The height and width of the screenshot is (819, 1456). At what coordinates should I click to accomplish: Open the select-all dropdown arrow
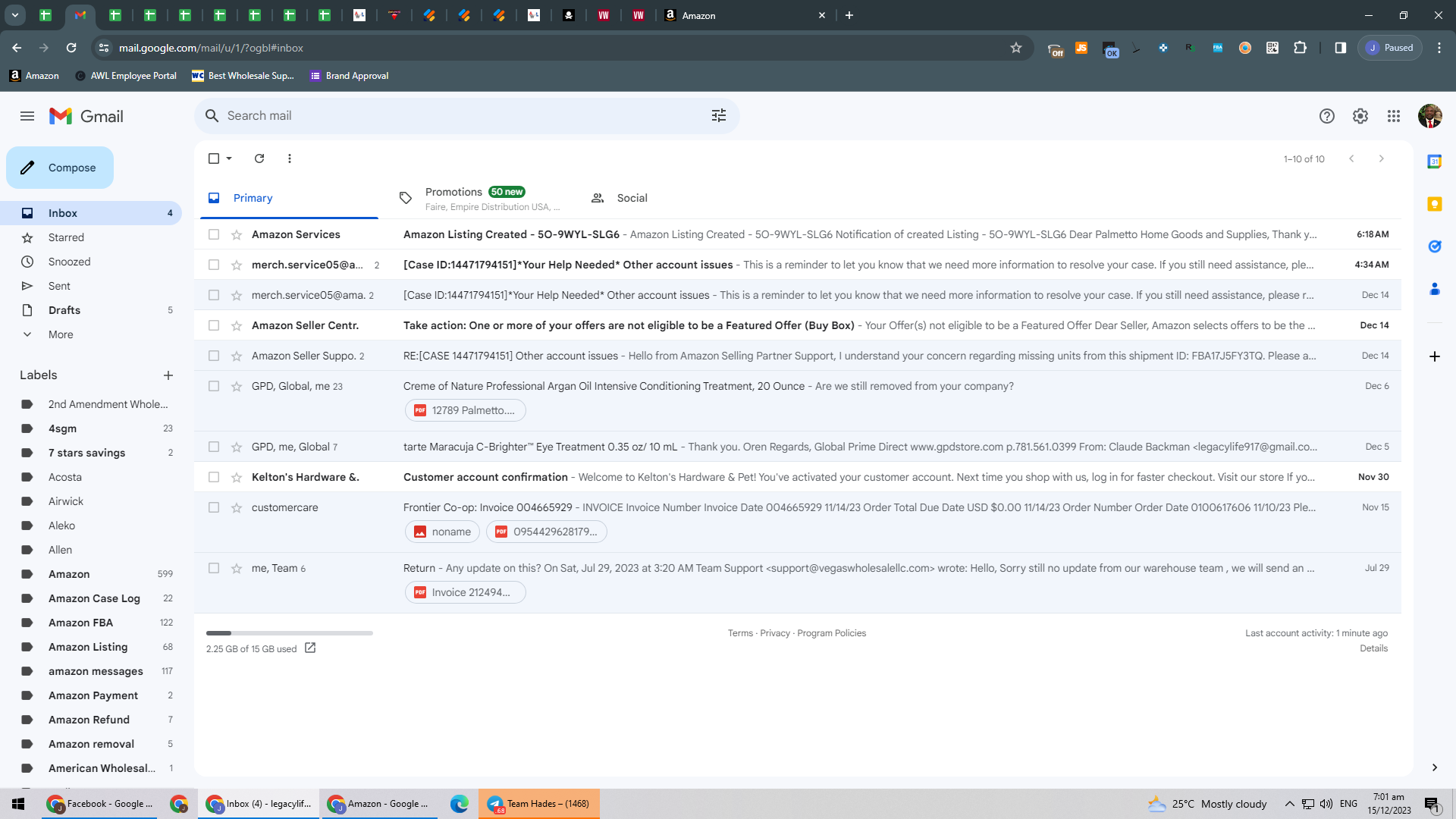[229, 158]
